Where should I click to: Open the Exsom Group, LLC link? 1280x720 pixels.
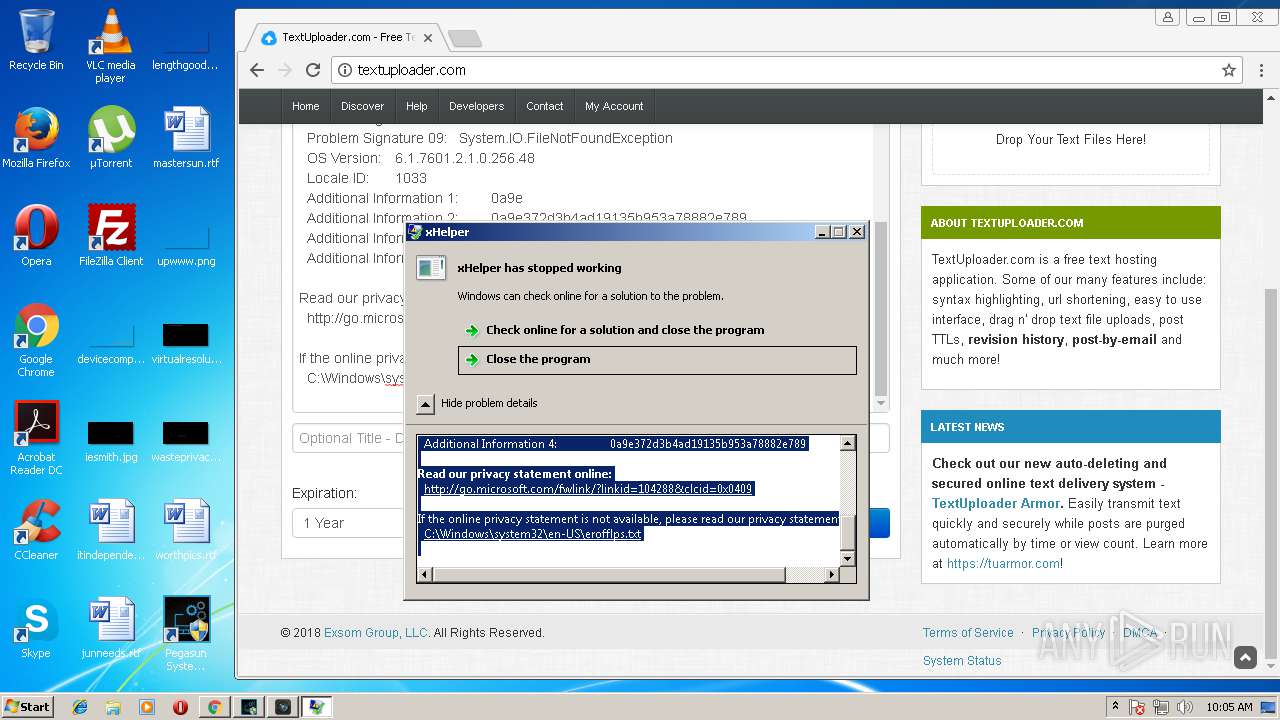(x=374, y=633)
